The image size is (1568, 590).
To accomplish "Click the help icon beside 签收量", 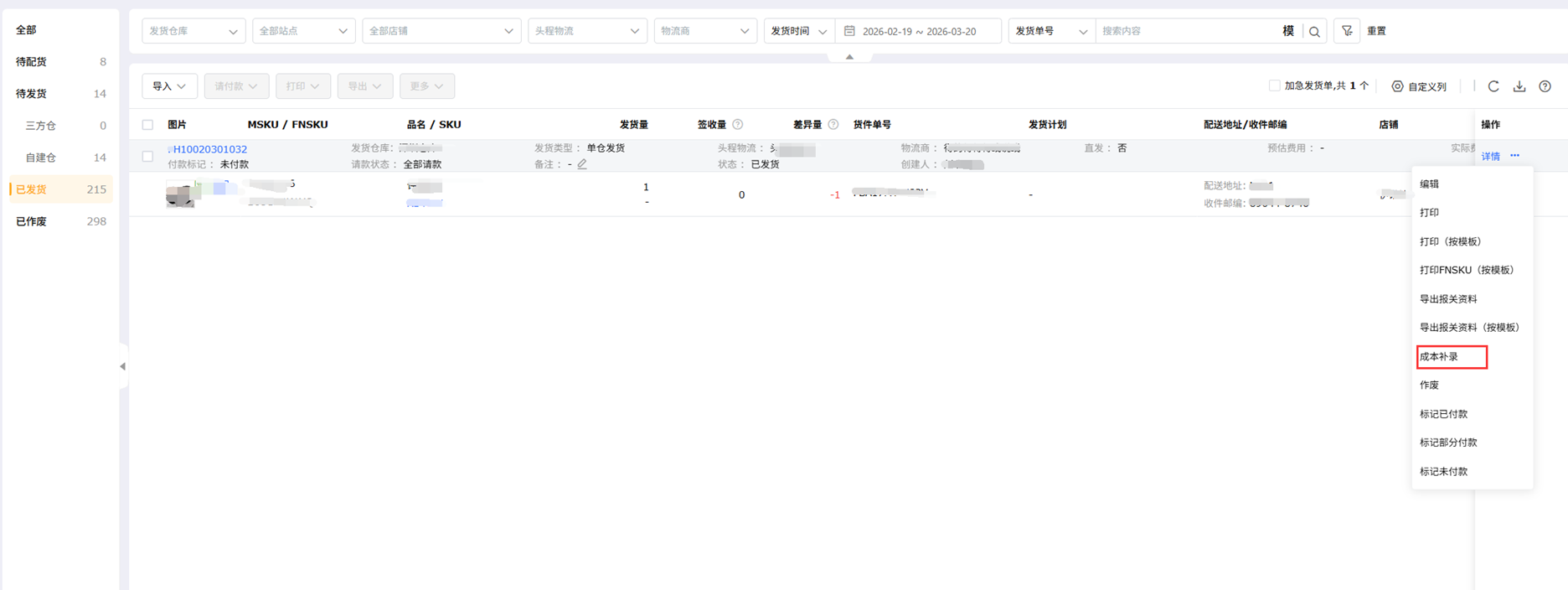I will coord(738,124).
